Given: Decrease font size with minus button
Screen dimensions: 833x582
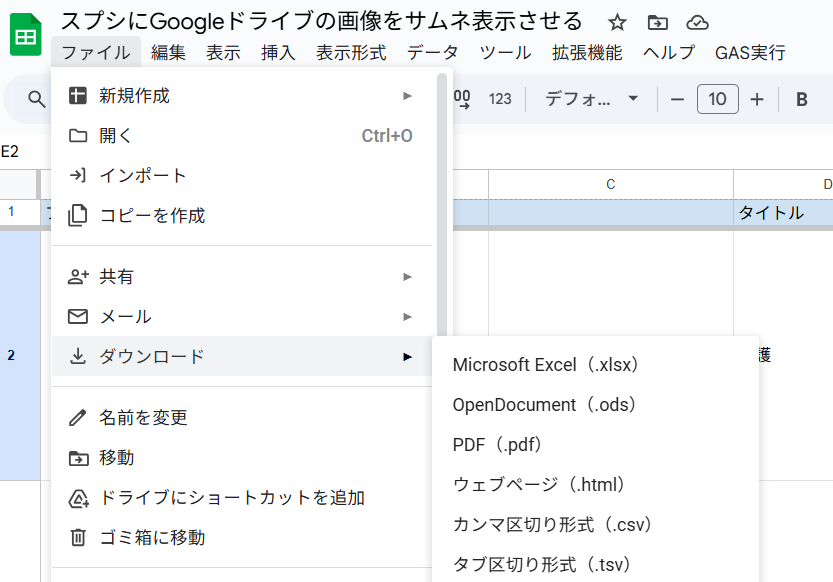Looking at the screenshot, I should [677, 99].
